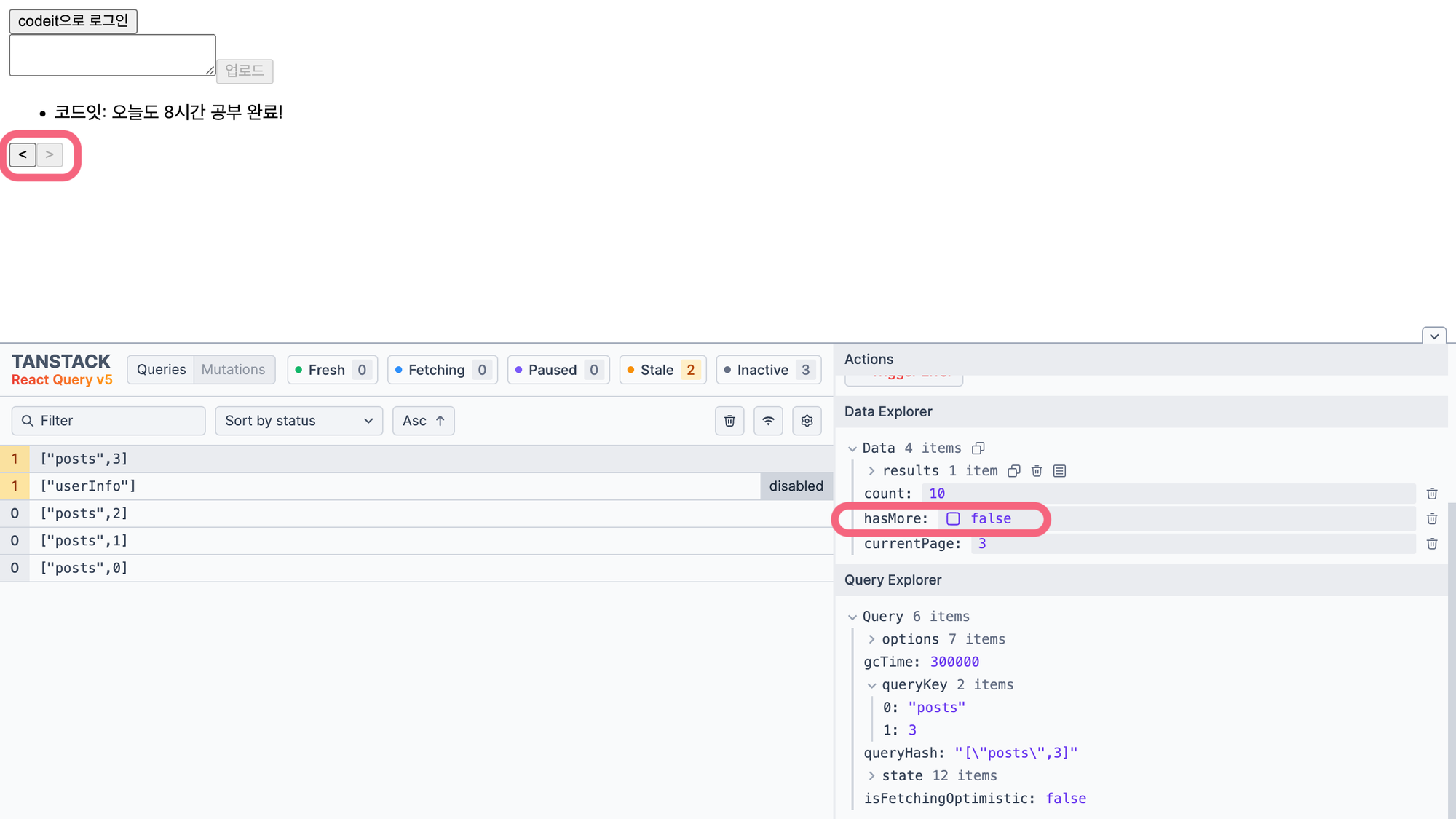Viewport: 1456px width, 819px height.
Task: Collapse the Data 4 items node
Action: (x=852, y=448)
